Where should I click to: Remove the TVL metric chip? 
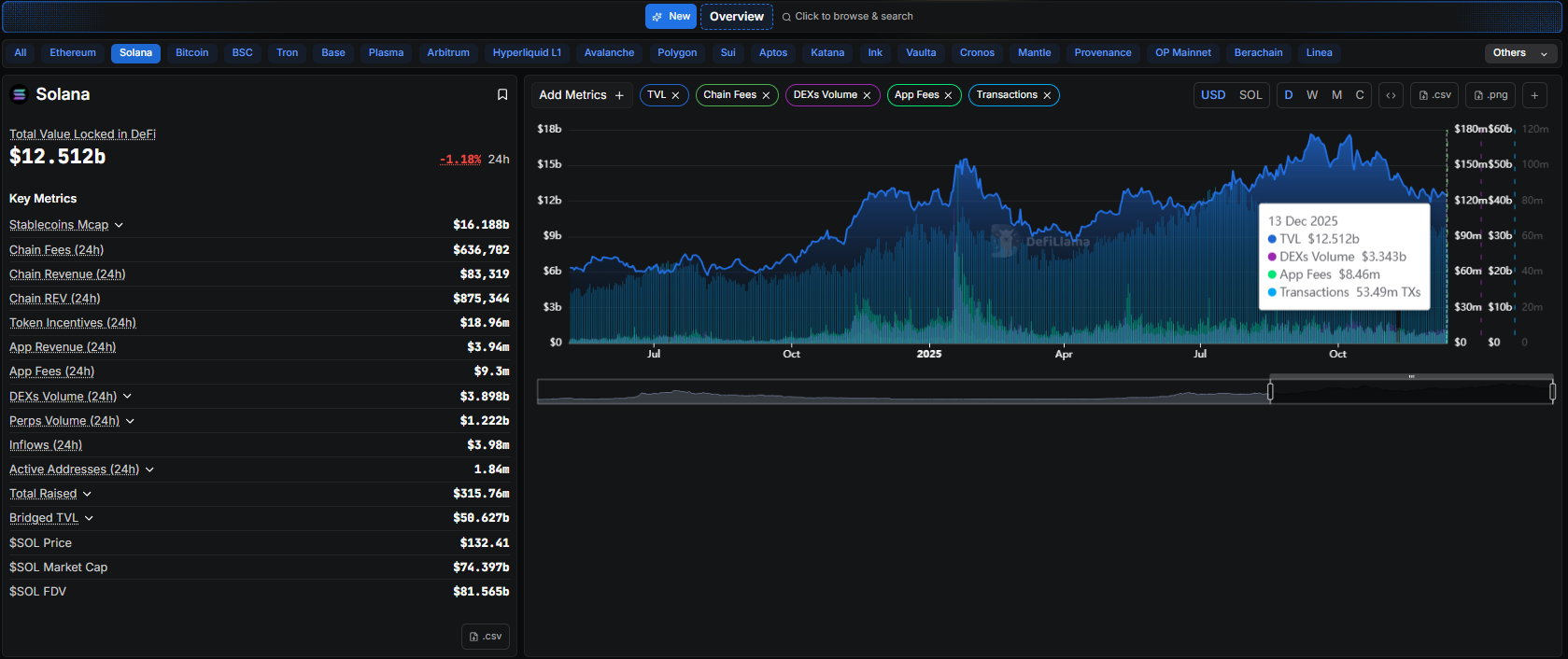(x=675, y=95)
